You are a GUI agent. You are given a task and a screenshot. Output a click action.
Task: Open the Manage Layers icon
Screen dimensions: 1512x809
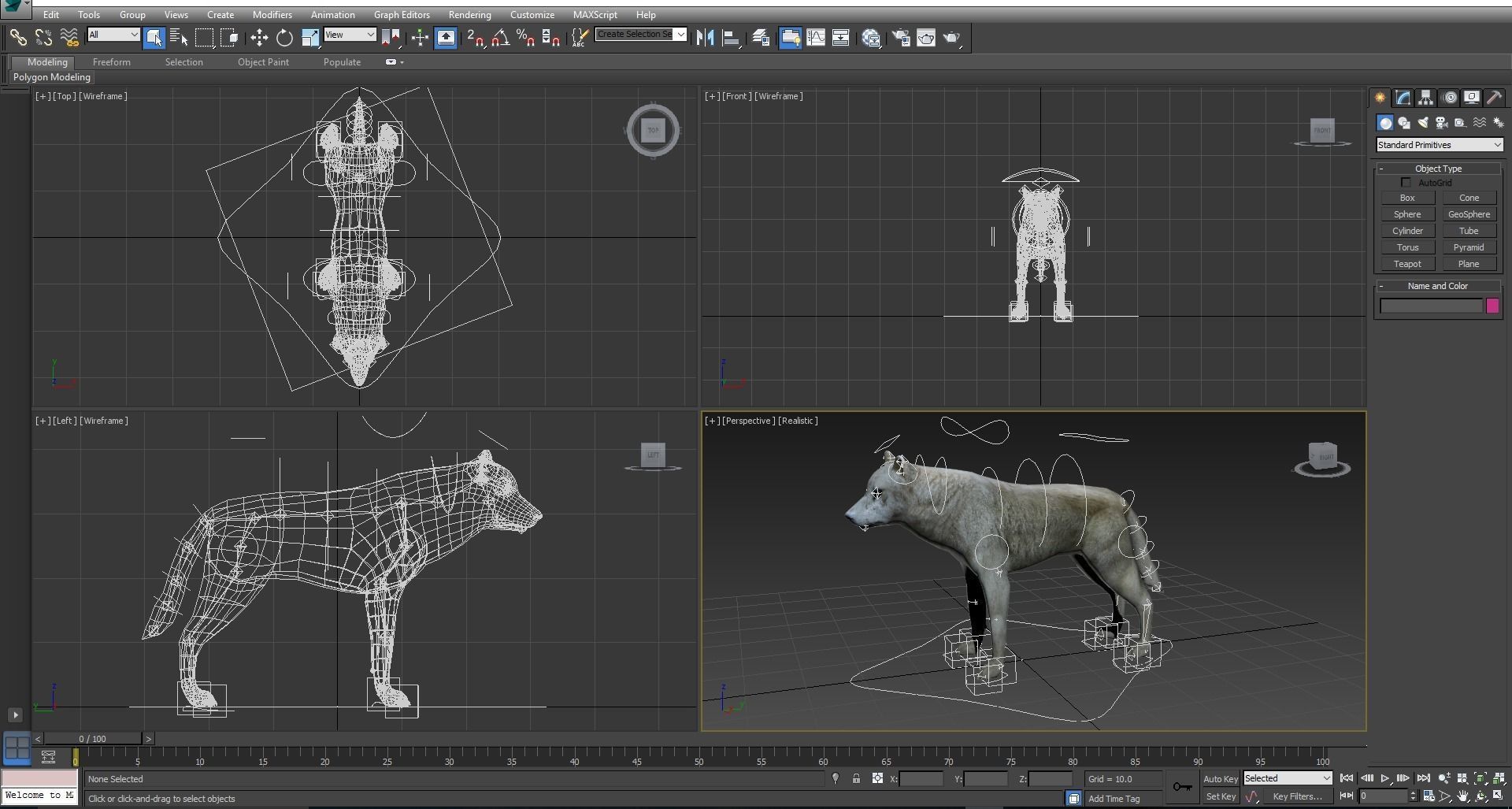(761, 37)
